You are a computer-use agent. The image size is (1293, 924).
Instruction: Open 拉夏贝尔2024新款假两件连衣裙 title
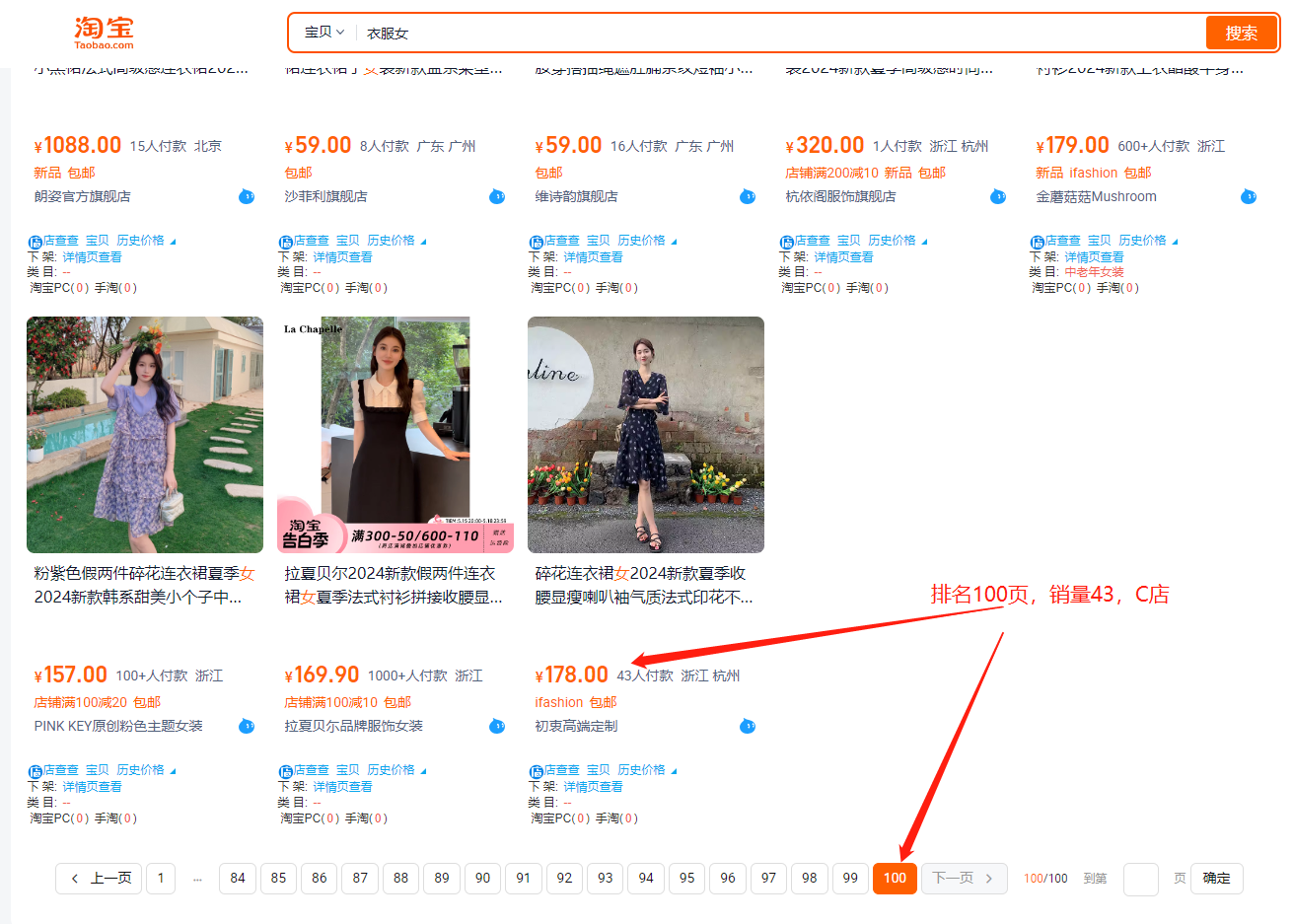pos(394,585)
